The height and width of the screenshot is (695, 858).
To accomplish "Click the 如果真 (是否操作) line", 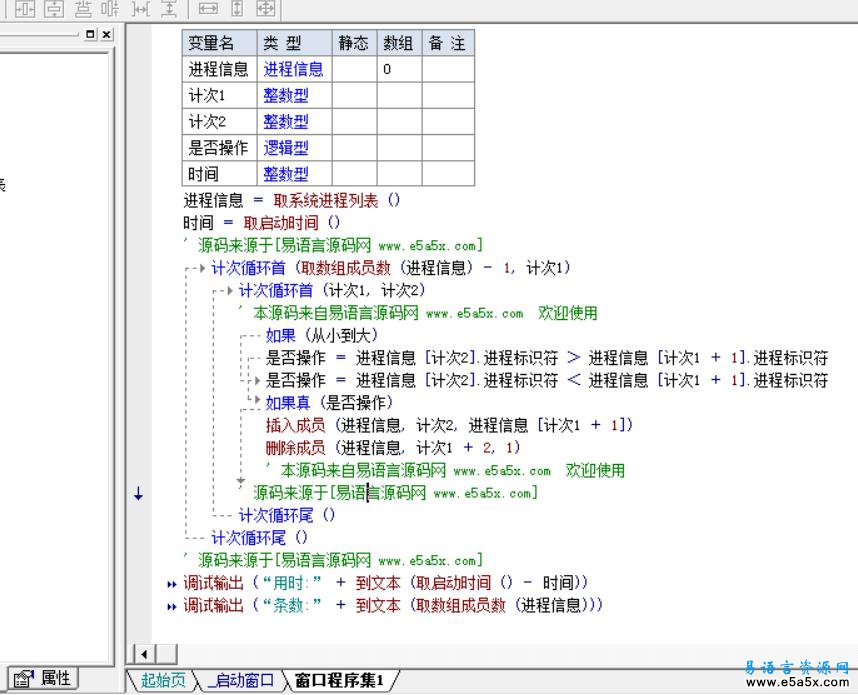I will 329,403.
